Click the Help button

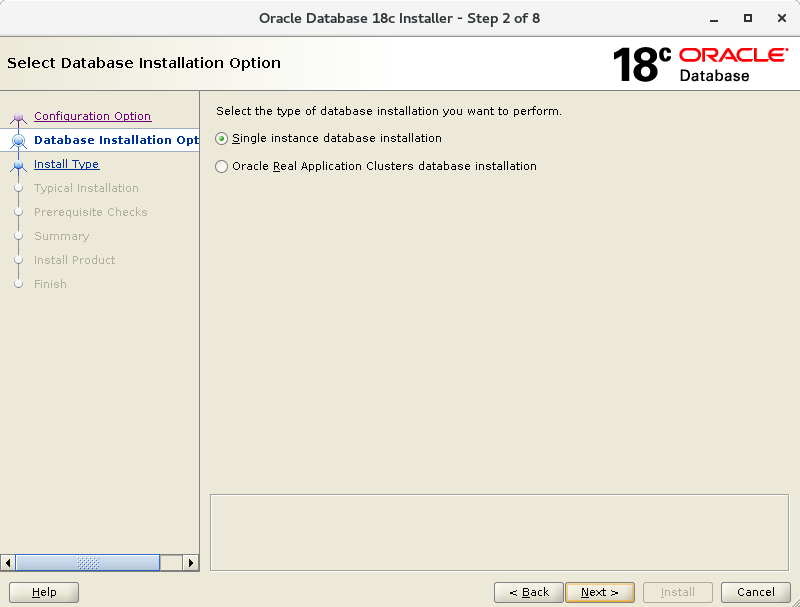44,592
